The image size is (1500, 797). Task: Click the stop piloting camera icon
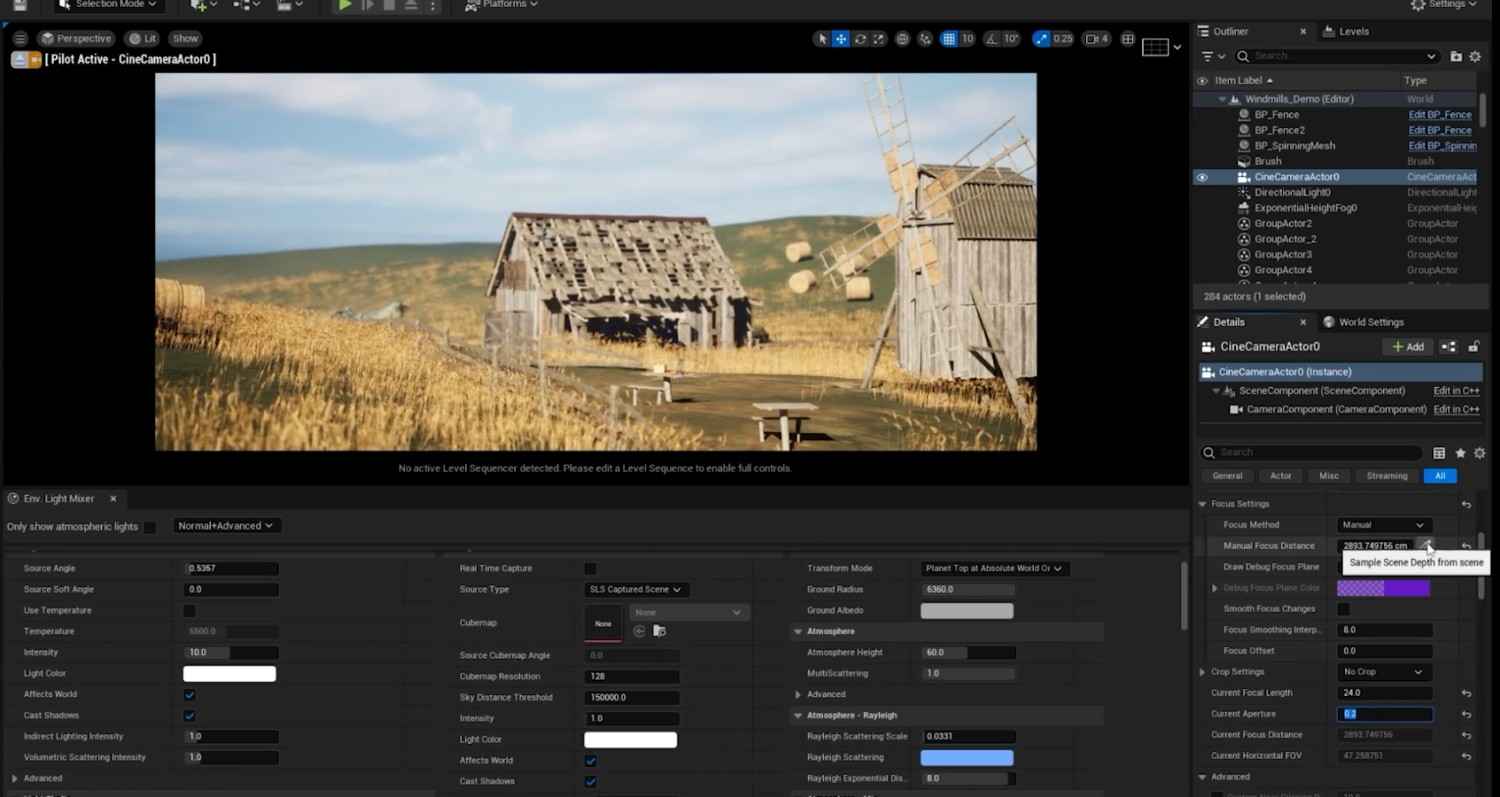[20, 59]
